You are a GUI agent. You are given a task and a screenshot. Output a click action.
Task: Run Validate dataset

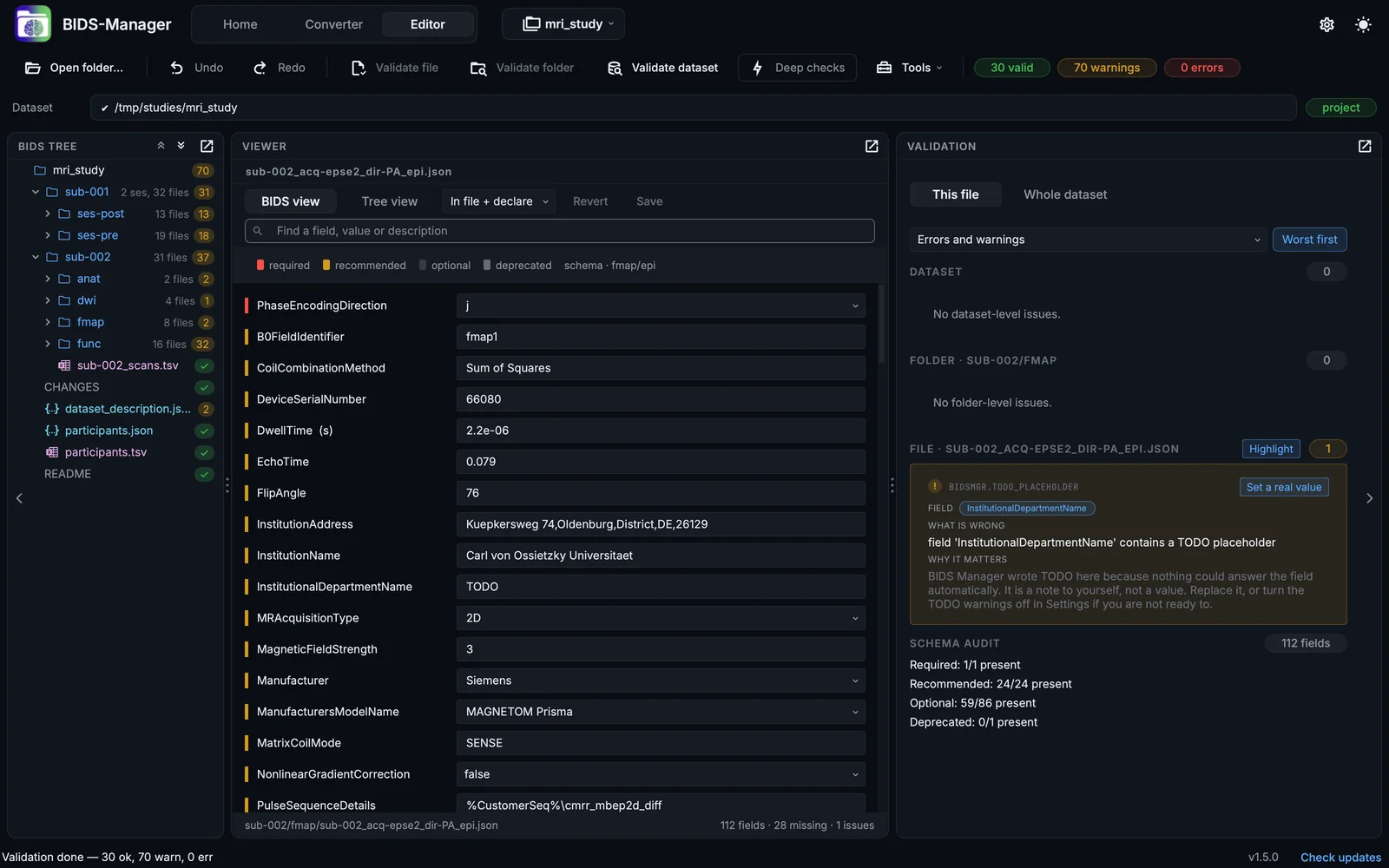[x=662, y=68]
